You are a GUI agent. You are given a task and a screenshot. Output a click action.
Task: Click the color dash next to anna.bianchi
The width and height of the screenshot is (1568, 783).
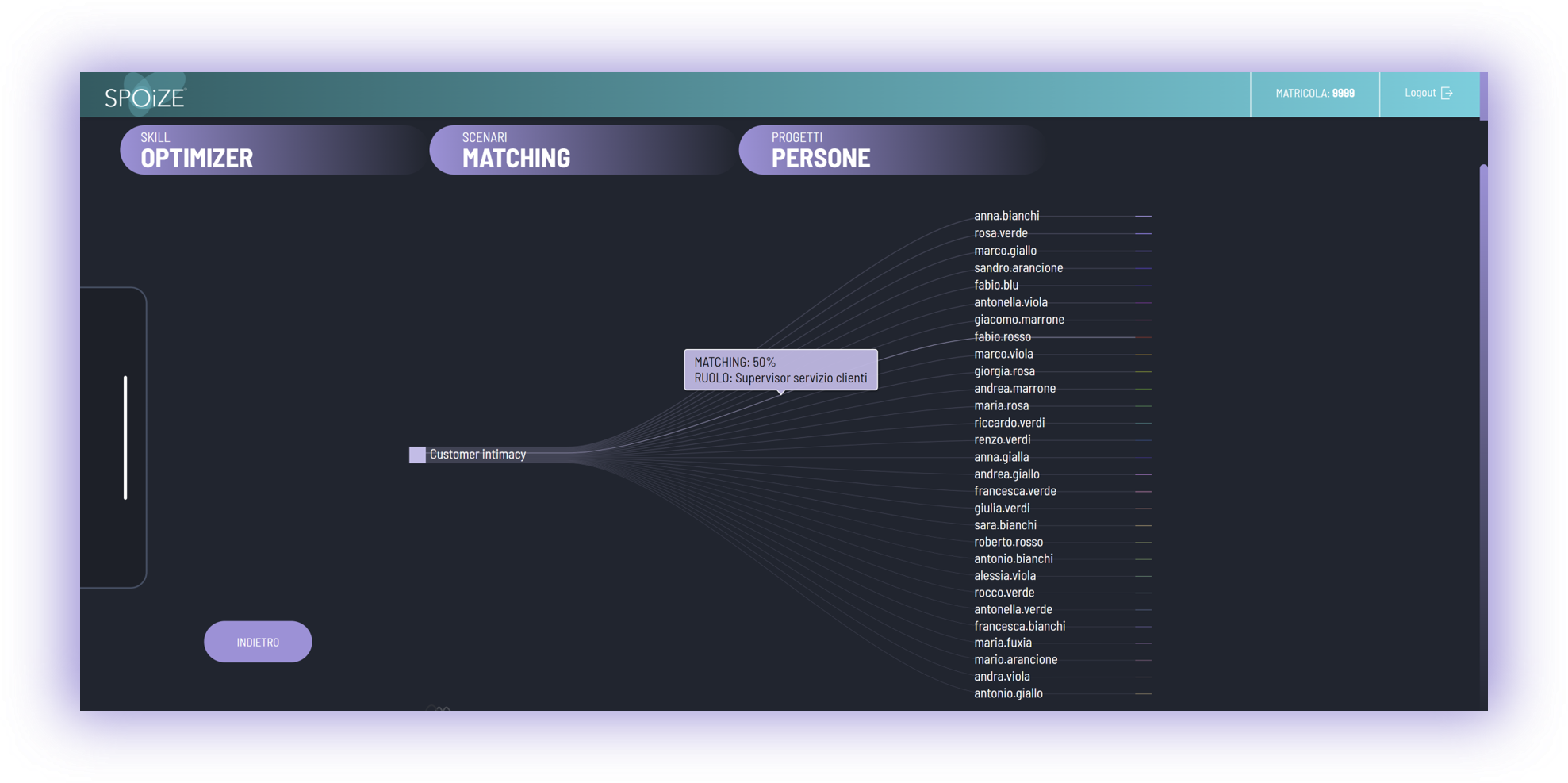pos(1143,216)
